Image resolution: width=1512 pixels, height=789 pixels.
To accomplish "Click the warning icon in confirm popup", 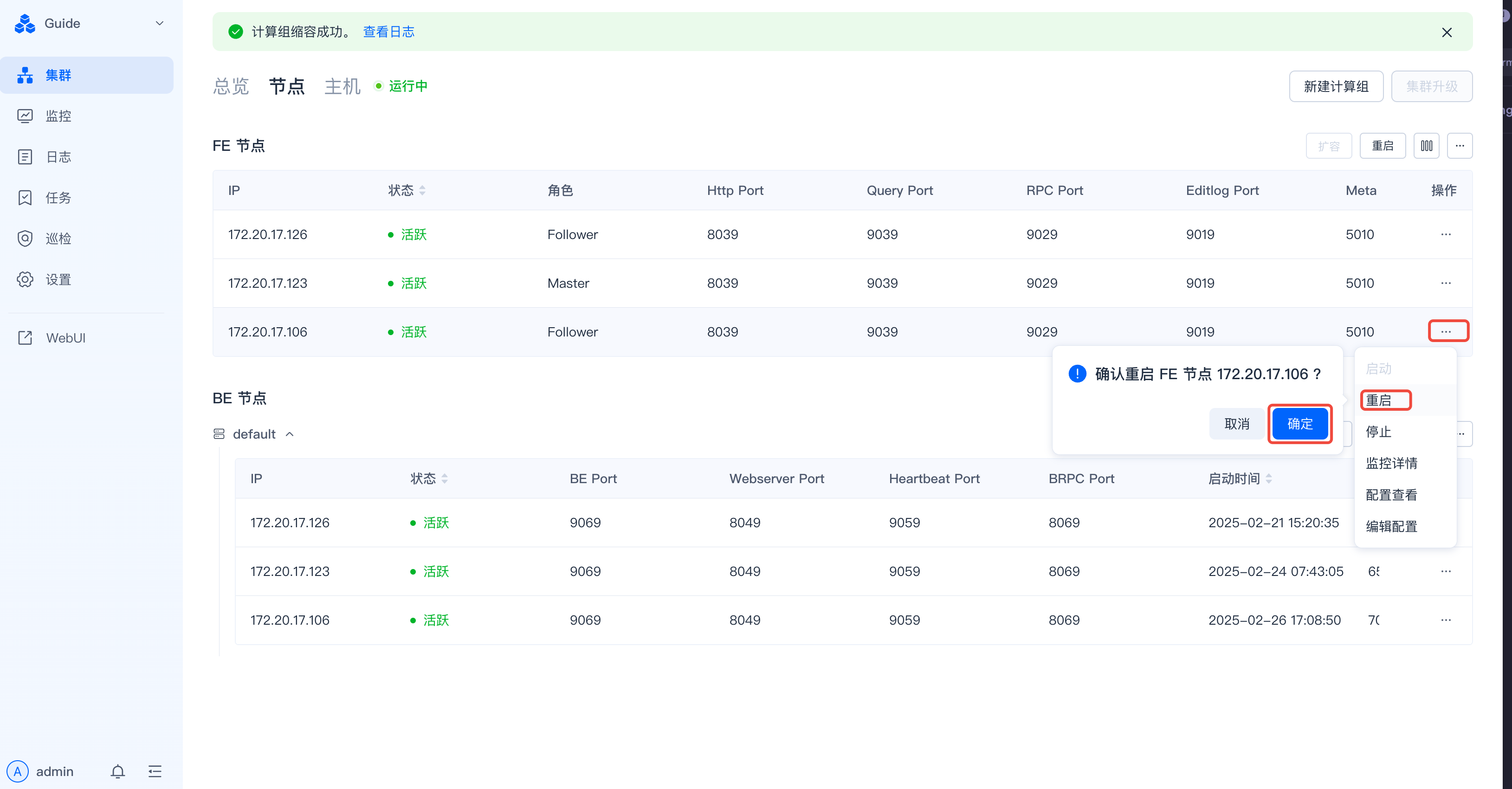I will [1077, 373].
